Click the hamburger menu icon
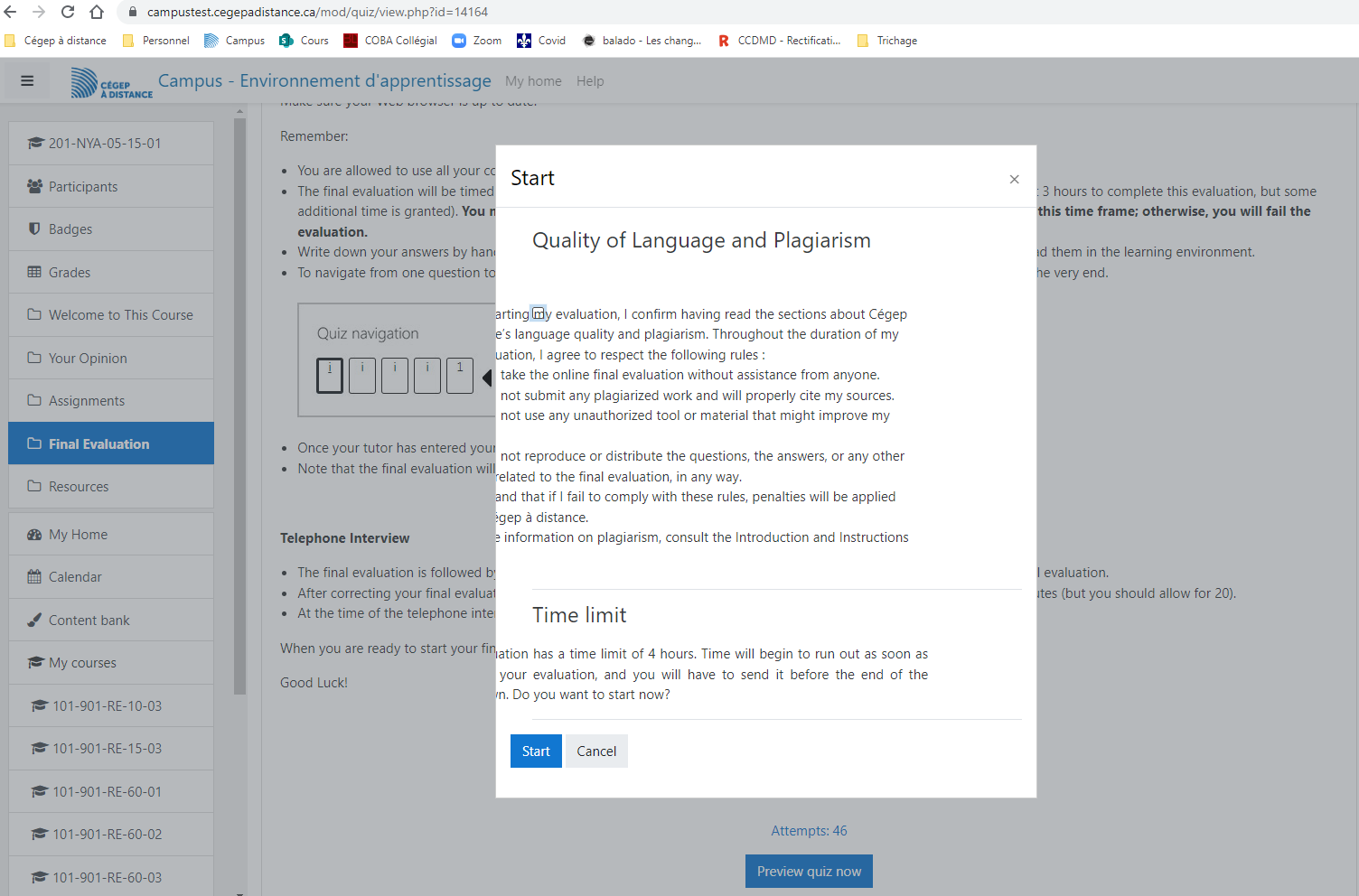 pos(27,81)
